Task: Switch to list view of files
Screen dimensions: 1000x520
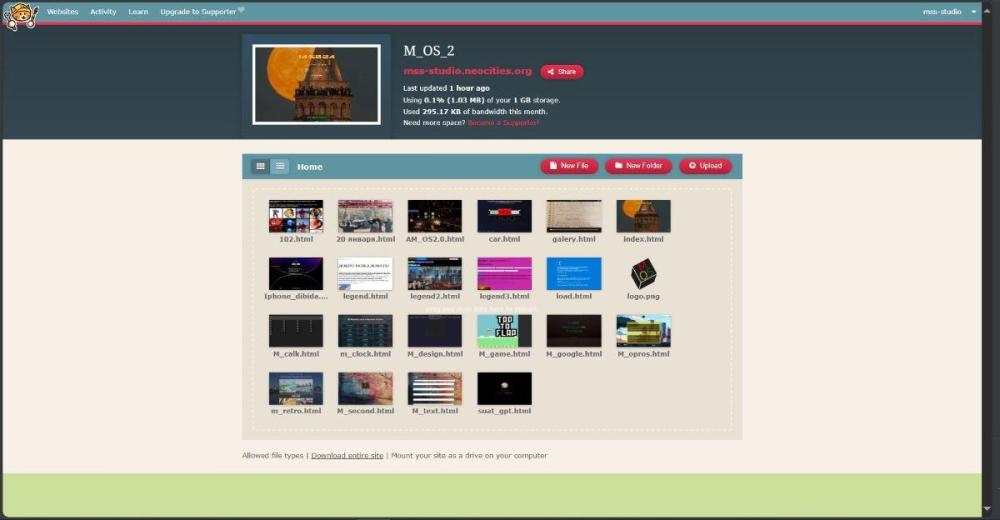Action: 281,166
